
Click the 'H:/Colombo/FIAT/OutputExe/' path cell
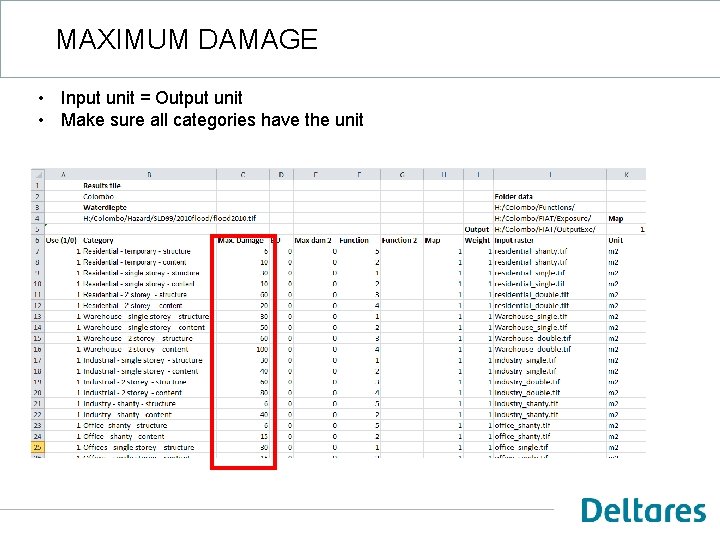(x=545, y=229)
